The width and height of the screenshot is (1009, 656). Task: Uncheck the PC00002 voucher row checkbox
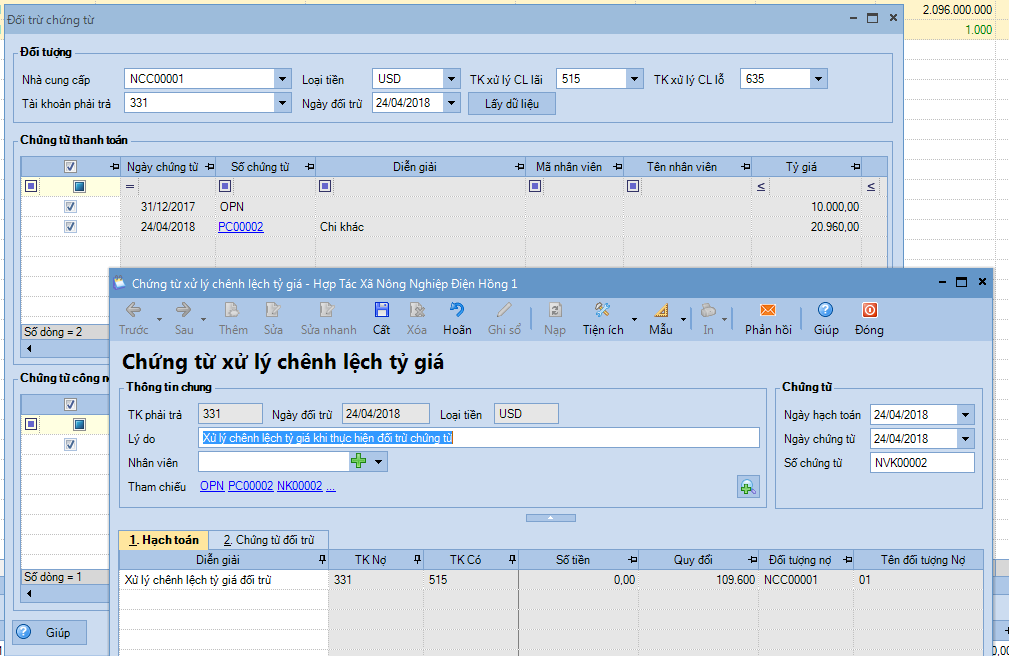point(71,227)
